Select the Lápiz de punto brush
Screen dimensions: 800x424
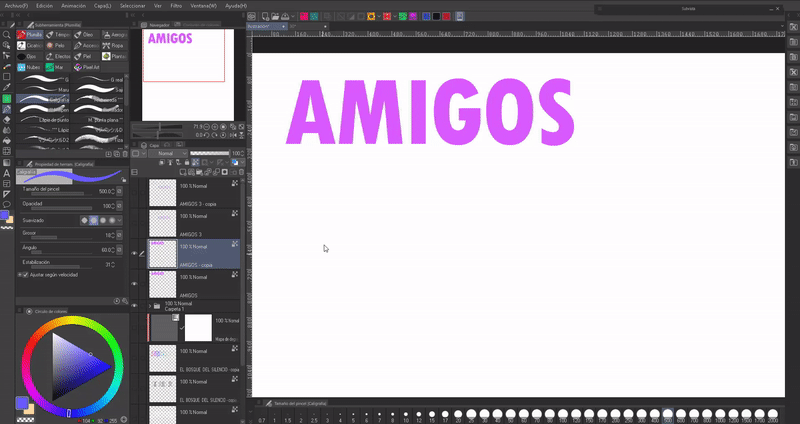point(43,120)
